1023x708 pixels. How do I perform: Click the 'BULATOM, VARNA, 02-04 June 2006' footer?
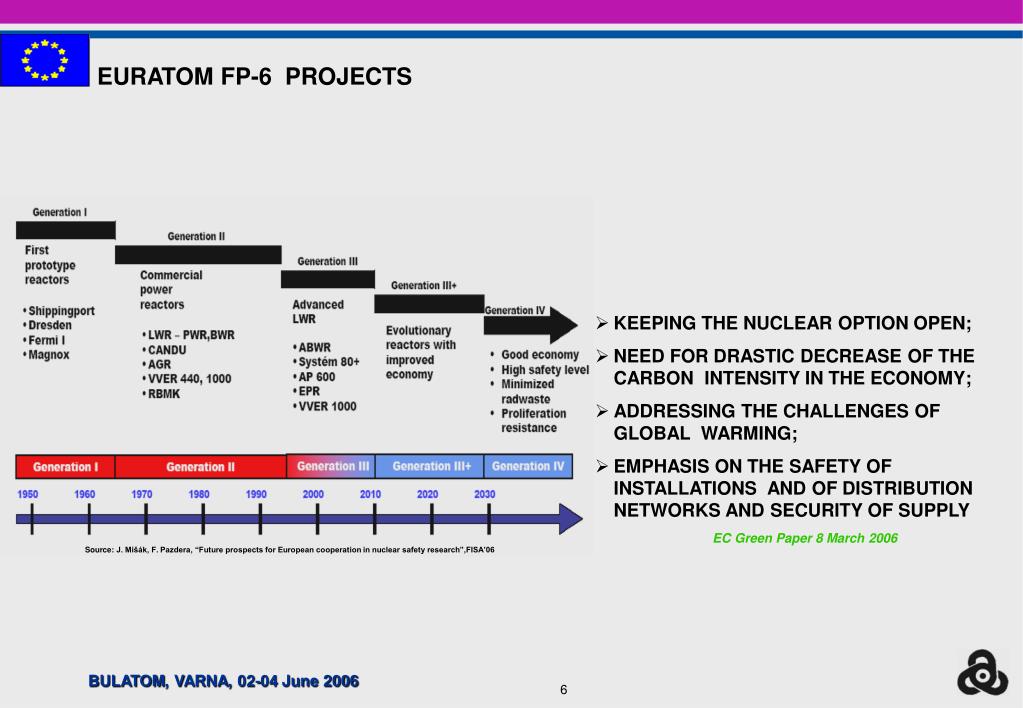[x=224, y=681]
